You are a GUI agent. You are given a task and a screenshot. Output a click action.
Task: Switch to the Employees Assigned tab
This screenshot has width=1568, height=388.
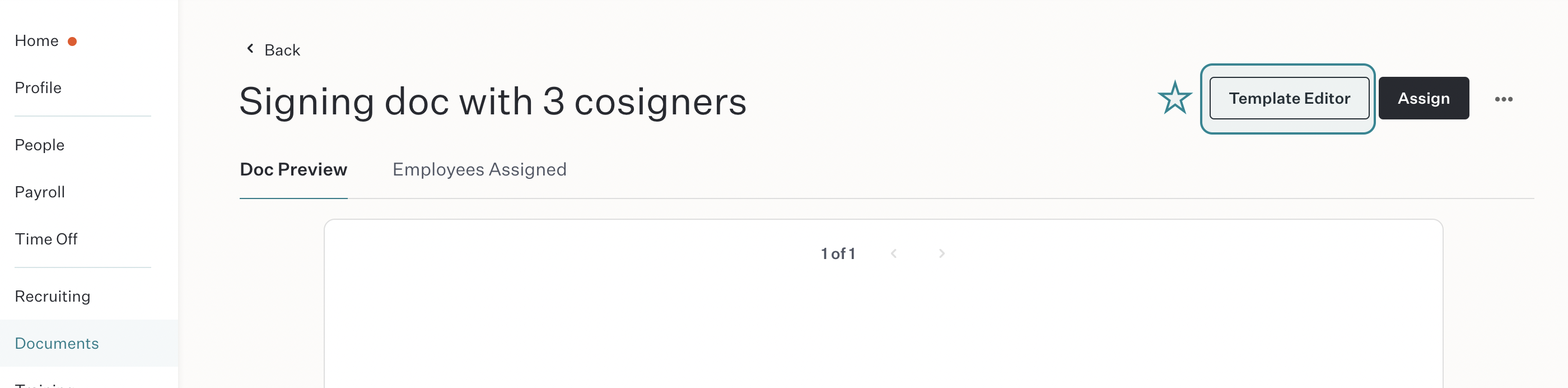point(479,169)
